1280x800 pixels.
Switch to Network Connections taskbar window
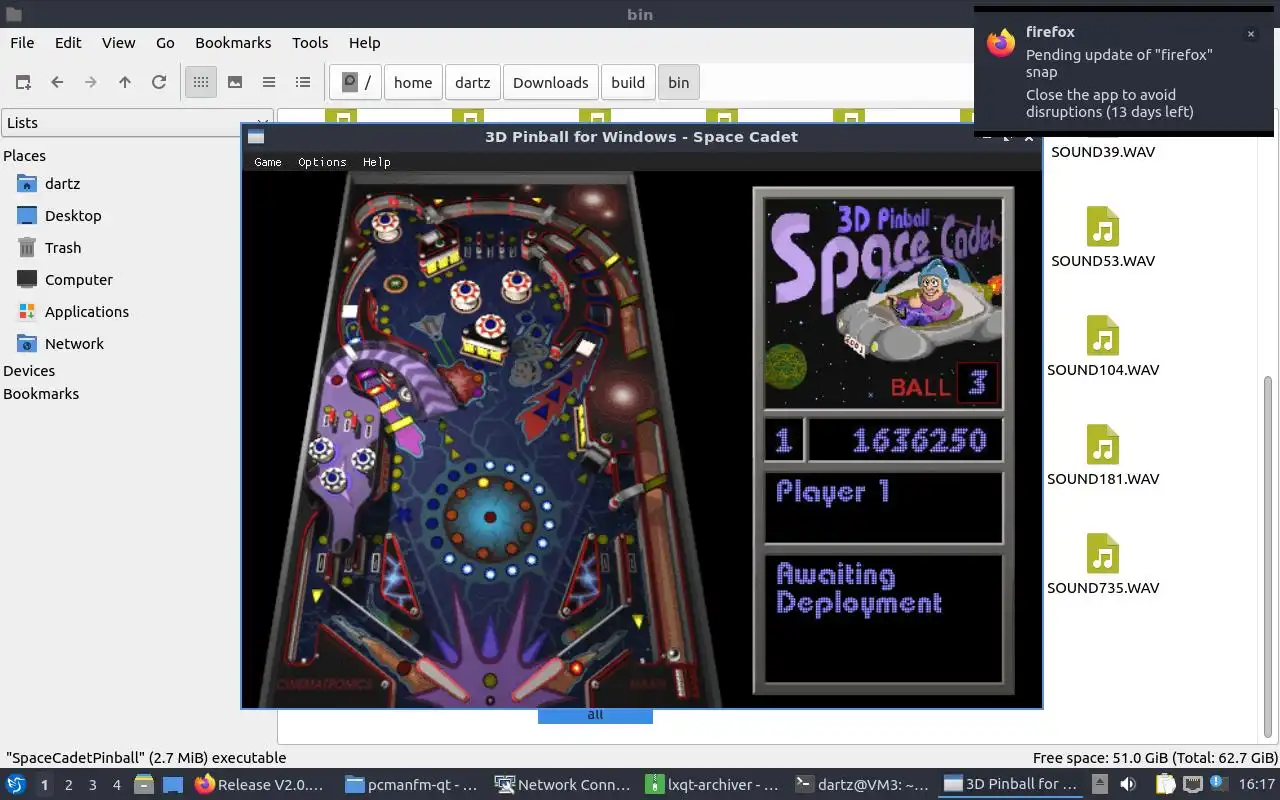pyautogui.click(x=562, y=785)
